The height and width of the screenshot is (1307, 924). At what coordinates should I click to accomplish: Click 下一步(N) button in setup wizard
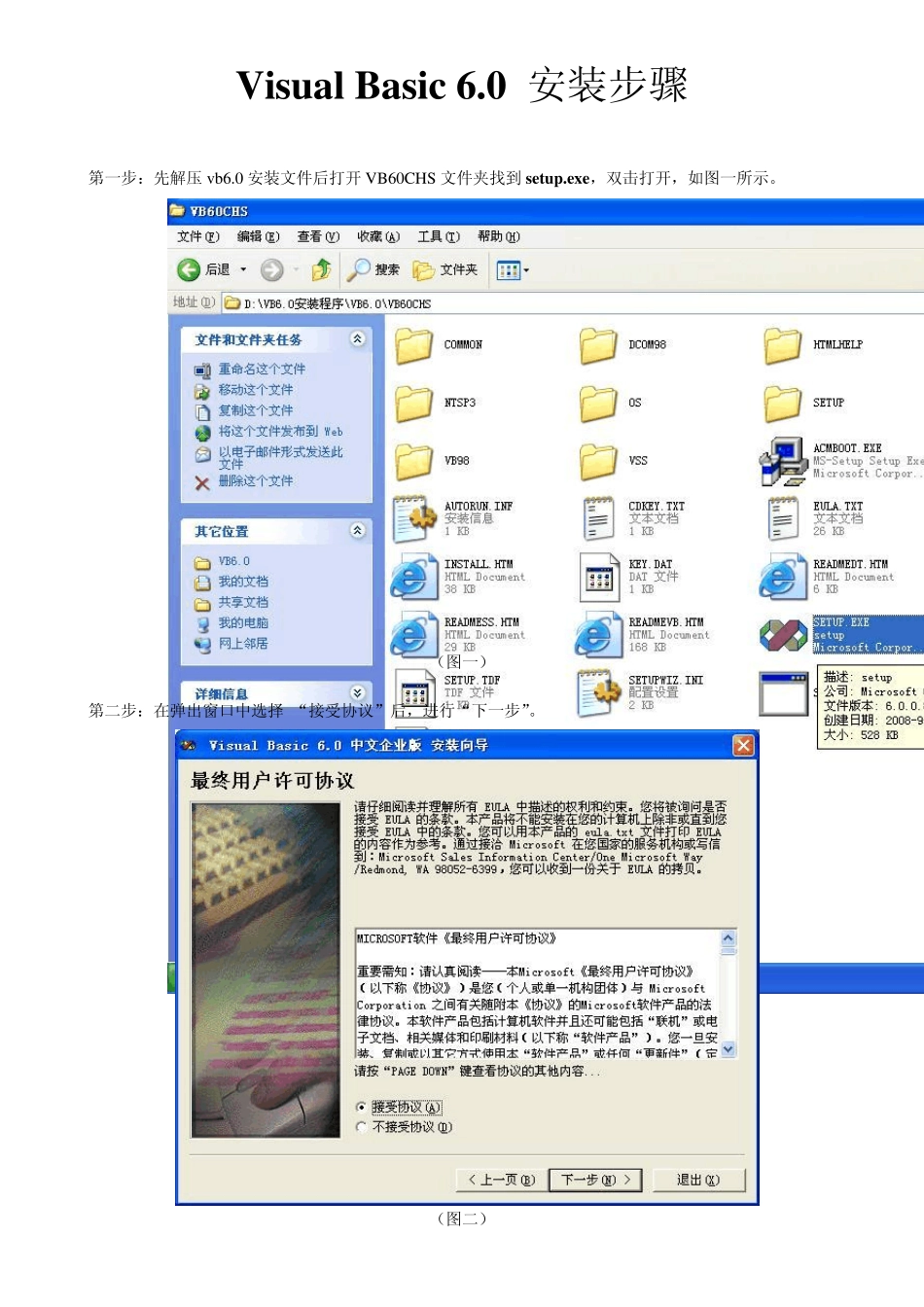tap(597, 1180)
